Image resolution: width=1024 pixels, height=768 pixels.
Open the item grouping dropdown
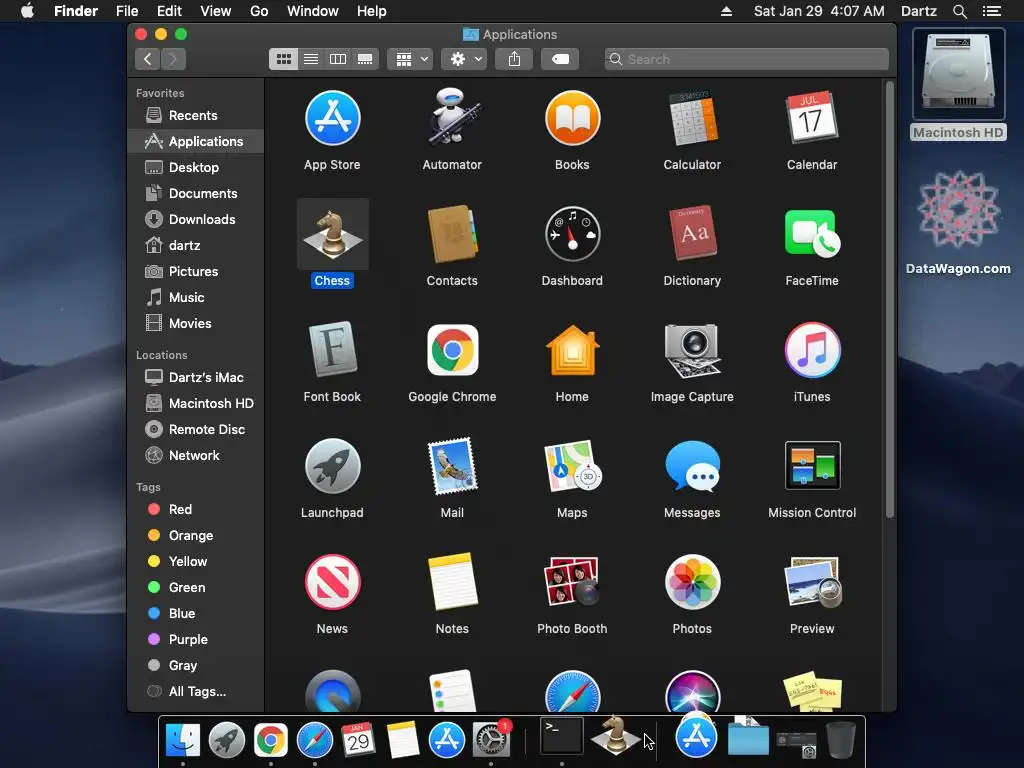[410, 59]
